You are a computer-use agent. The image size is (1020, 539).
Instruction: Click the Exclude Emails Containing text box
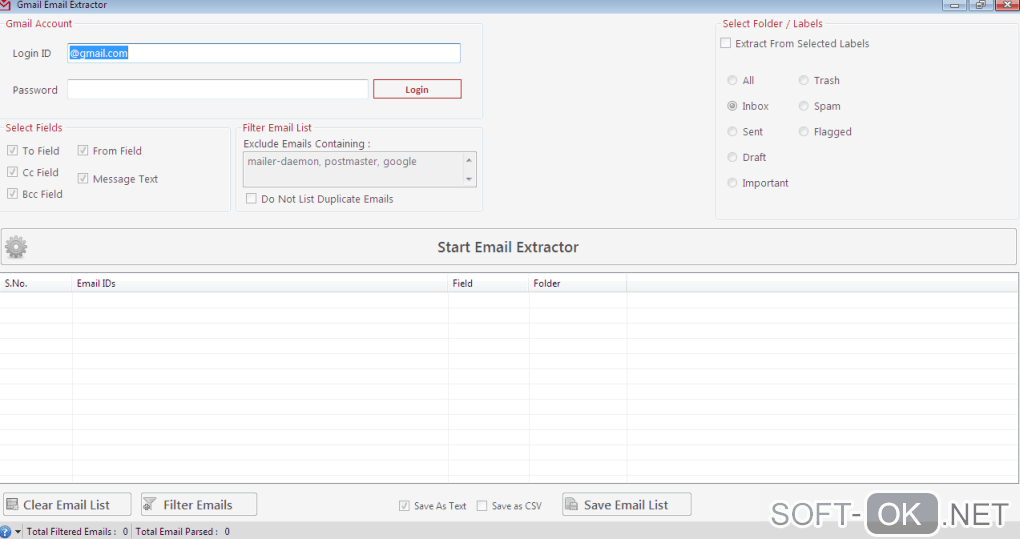354,169
